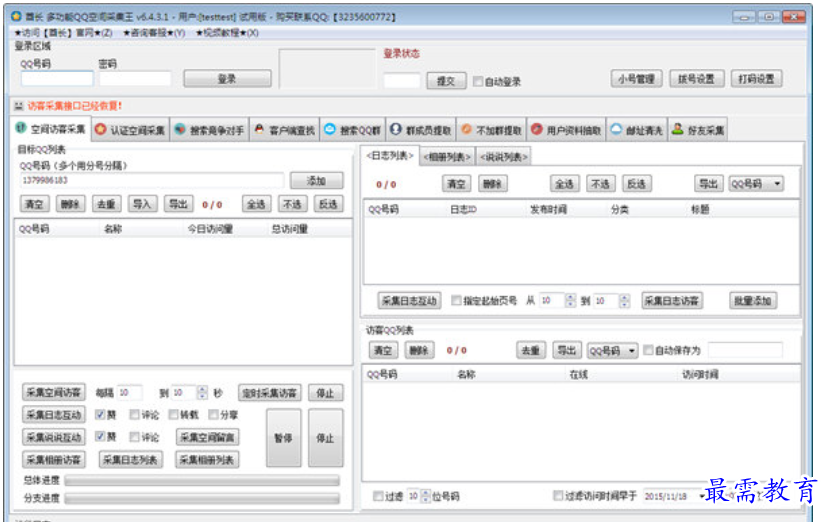
Task: Toggle the 自动登录 checkbox
Action: pos(478,81)
